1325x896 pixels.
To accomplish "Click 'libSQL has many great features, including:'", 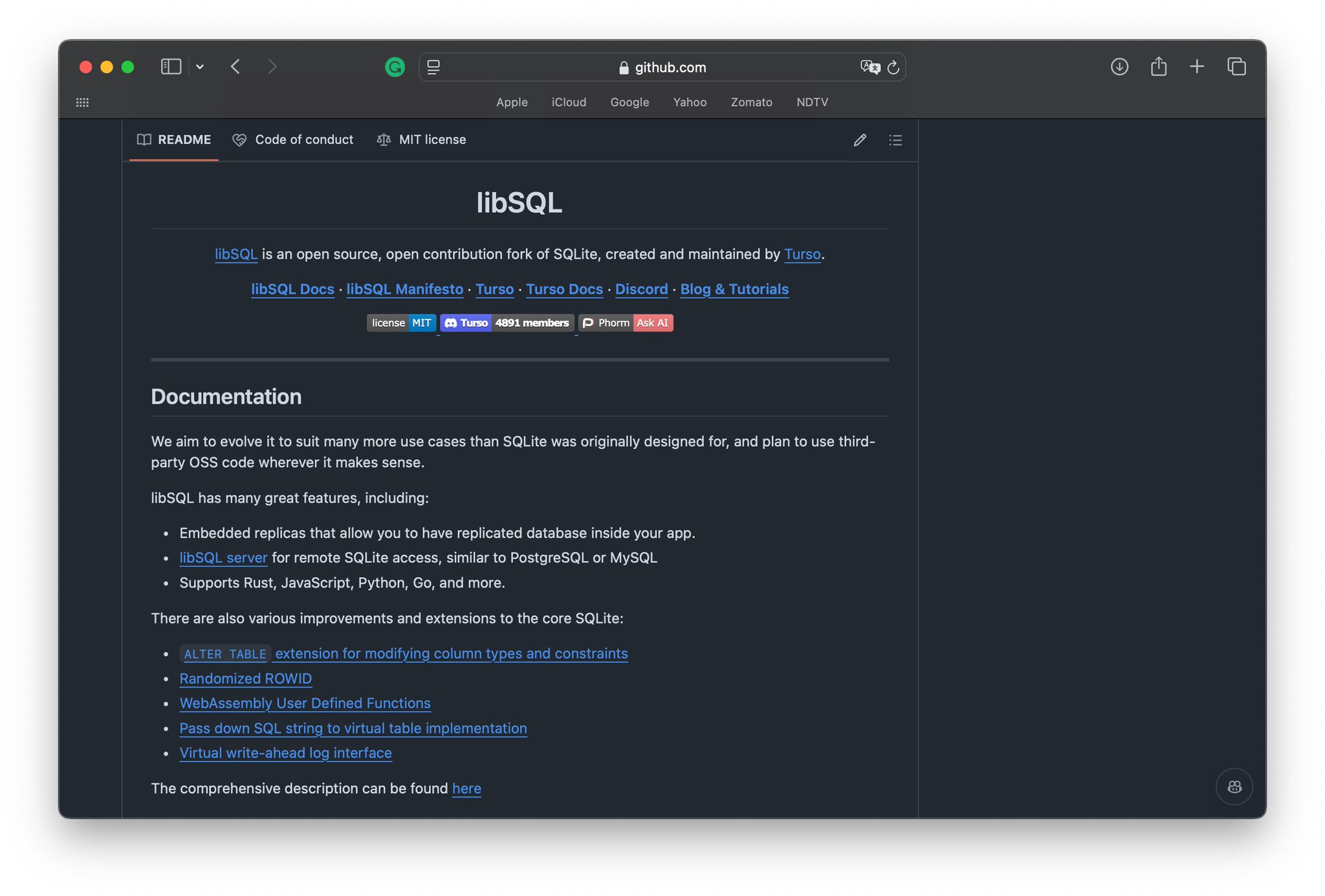I will 290,498.
